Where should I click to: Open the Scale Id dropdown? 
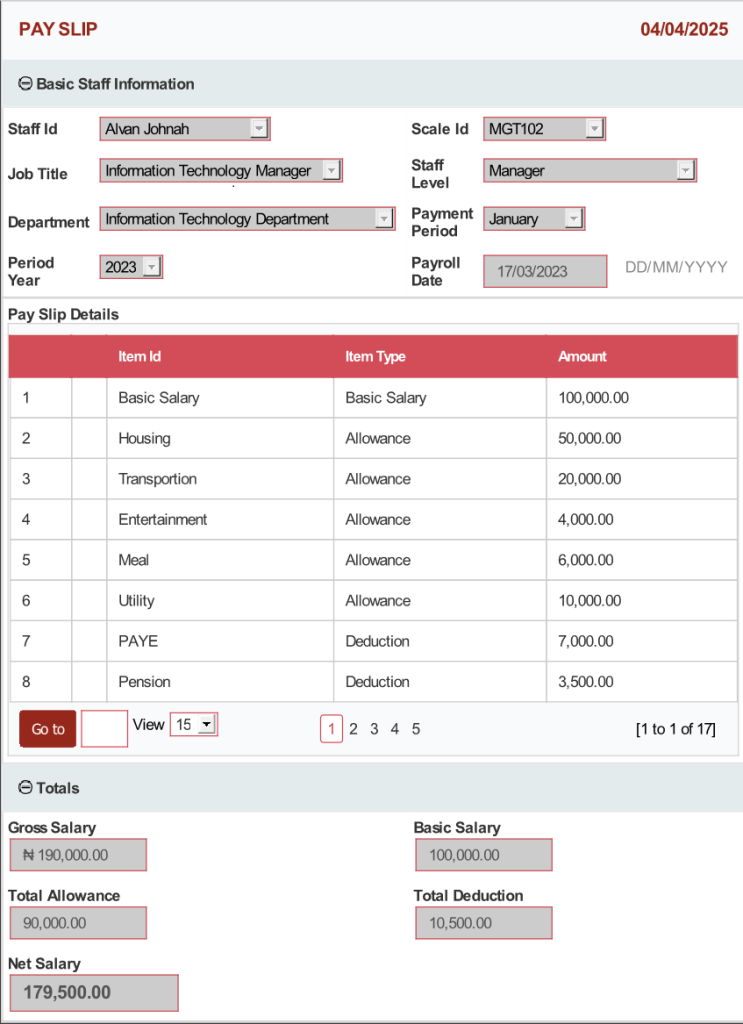pos(593,129)
